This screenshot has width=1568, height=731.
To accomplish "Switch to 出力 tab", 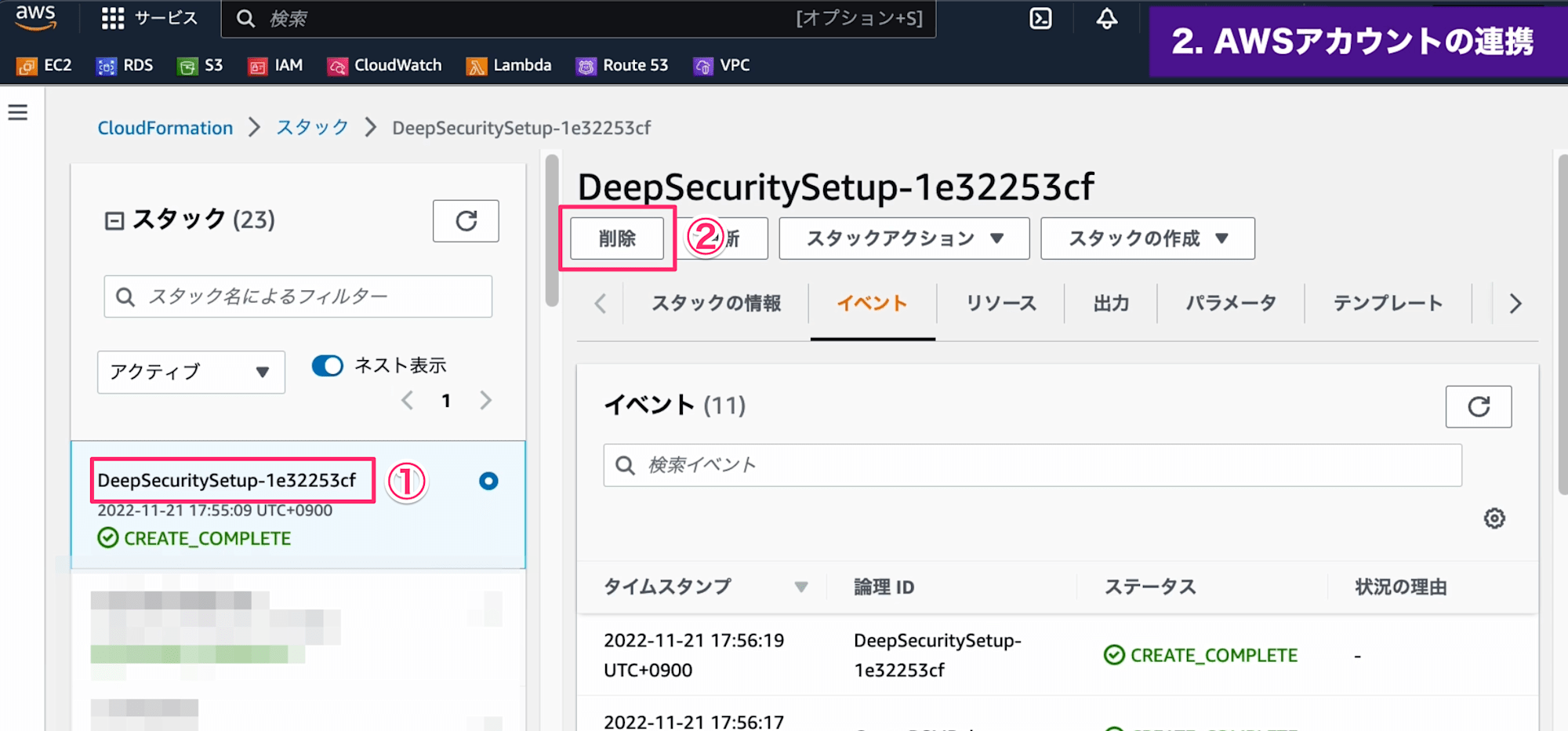I will (1111, 304).
